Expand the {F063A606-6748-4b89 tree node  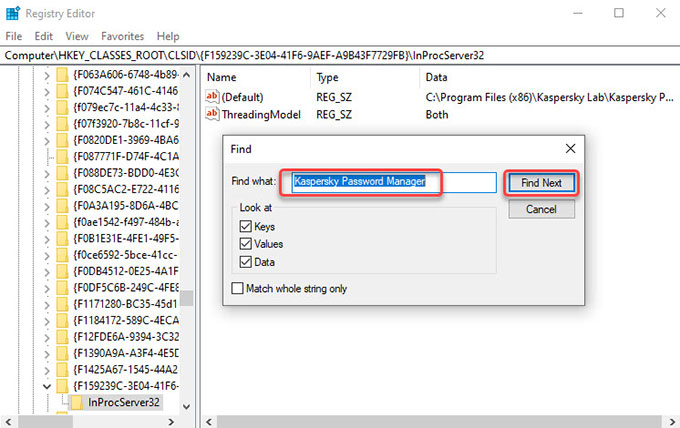pos(47,75)
